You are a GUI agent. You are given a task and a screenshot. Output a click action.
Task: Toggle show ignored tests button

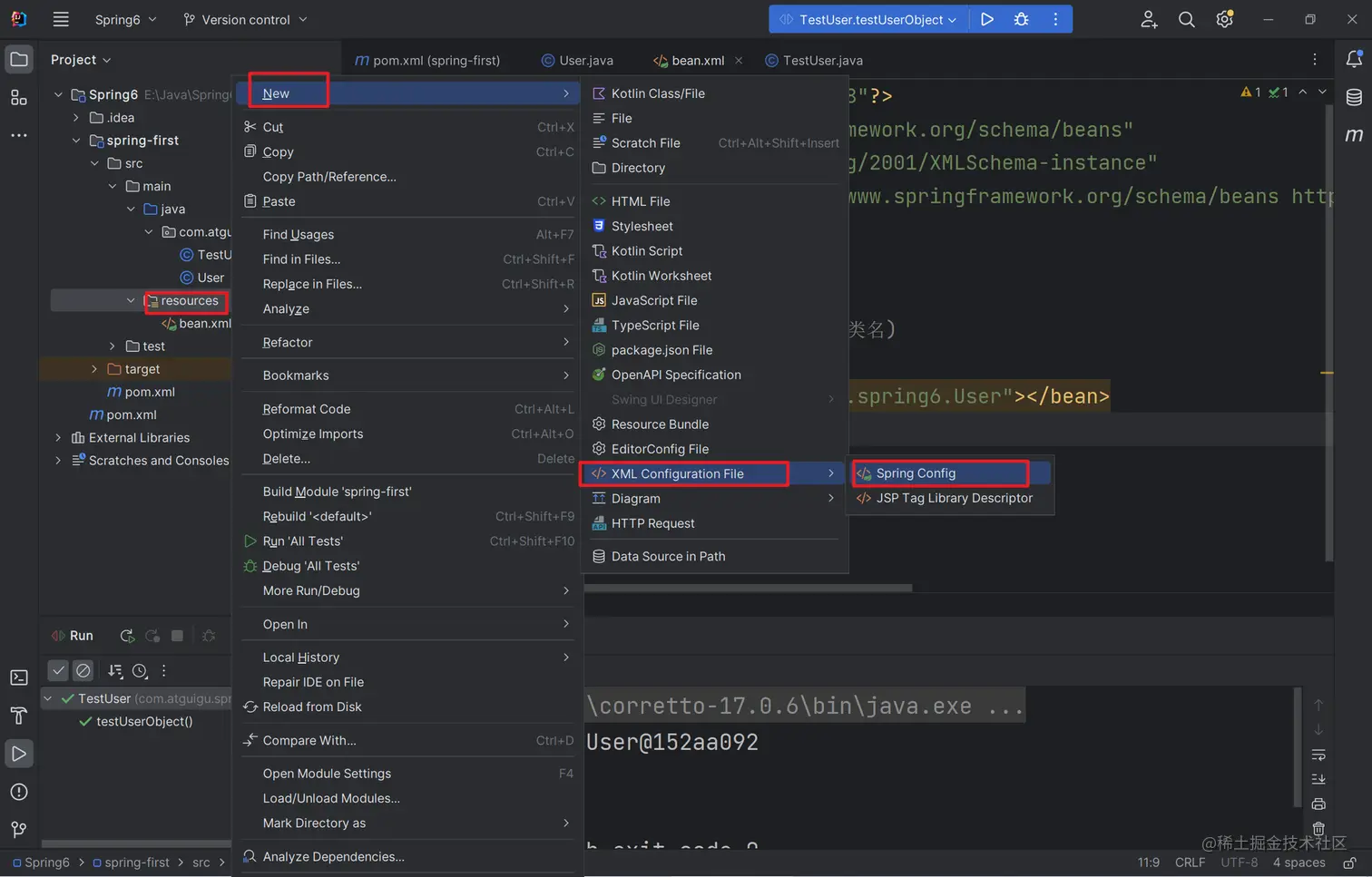click(83, 670)
